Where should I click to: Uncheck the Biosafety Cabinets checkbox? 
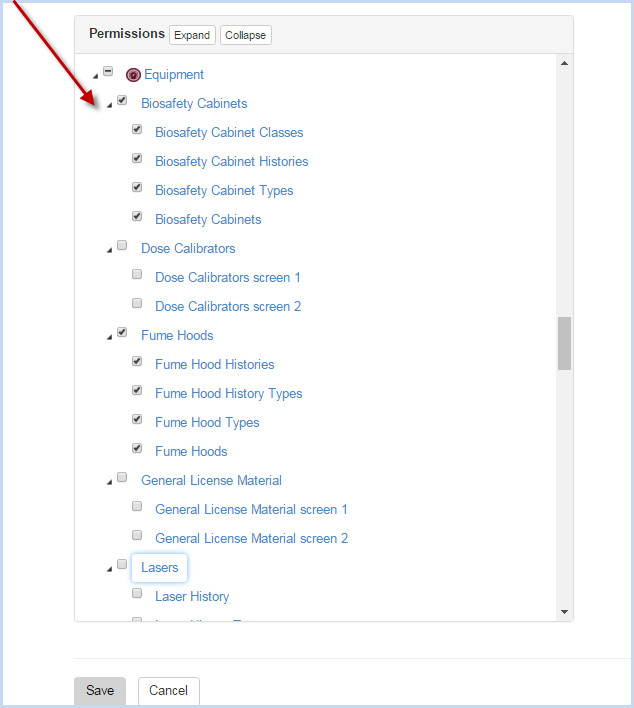[x=122, y=101]
